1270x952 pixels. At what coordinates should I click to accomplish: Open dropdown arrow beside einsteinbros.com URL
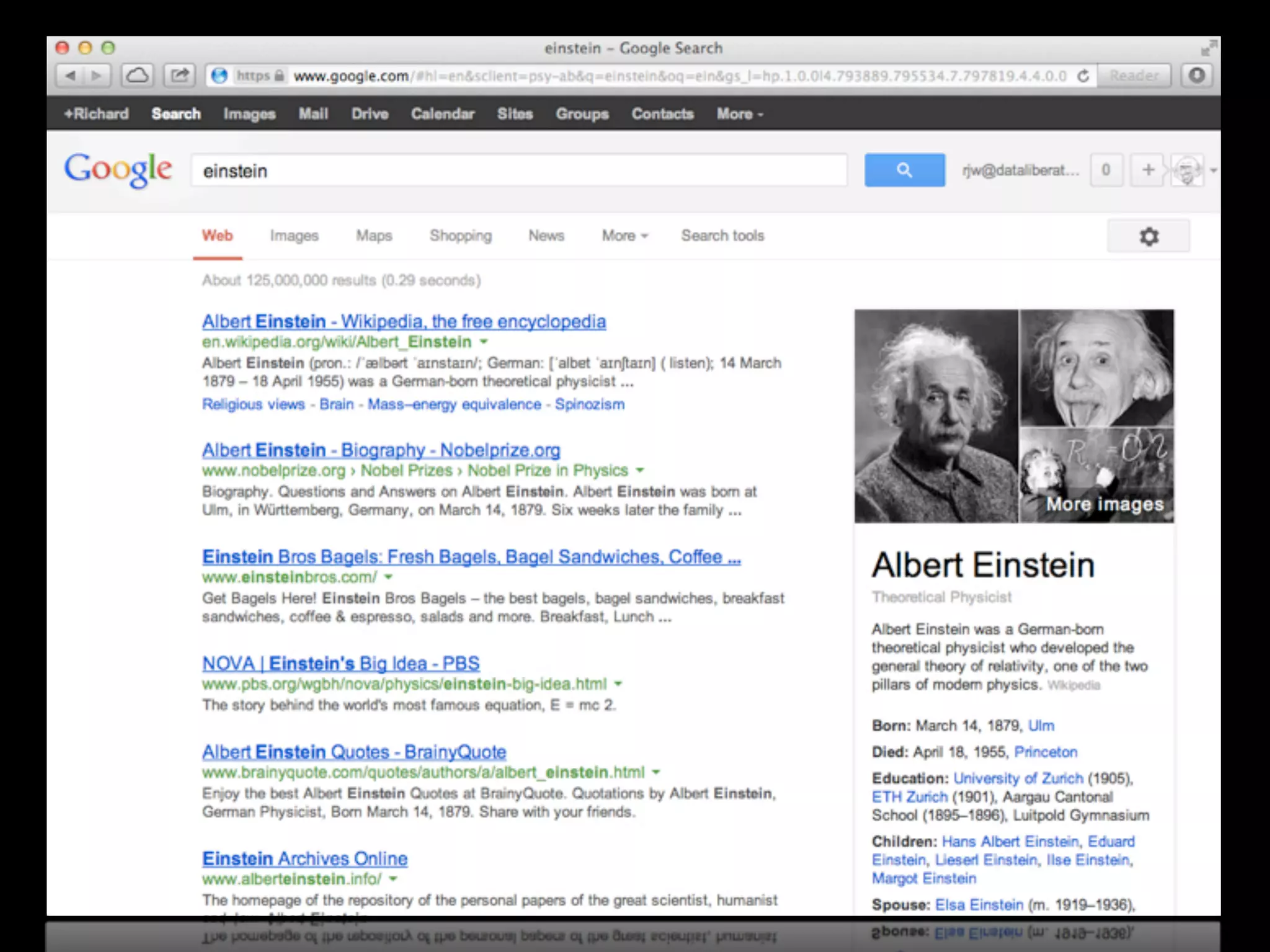389,578
